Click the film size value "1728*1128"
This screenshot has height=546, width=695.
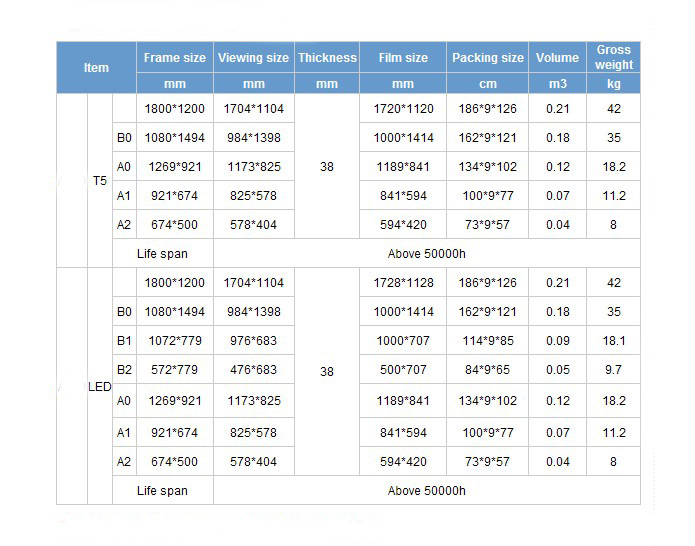coord(403,283)
